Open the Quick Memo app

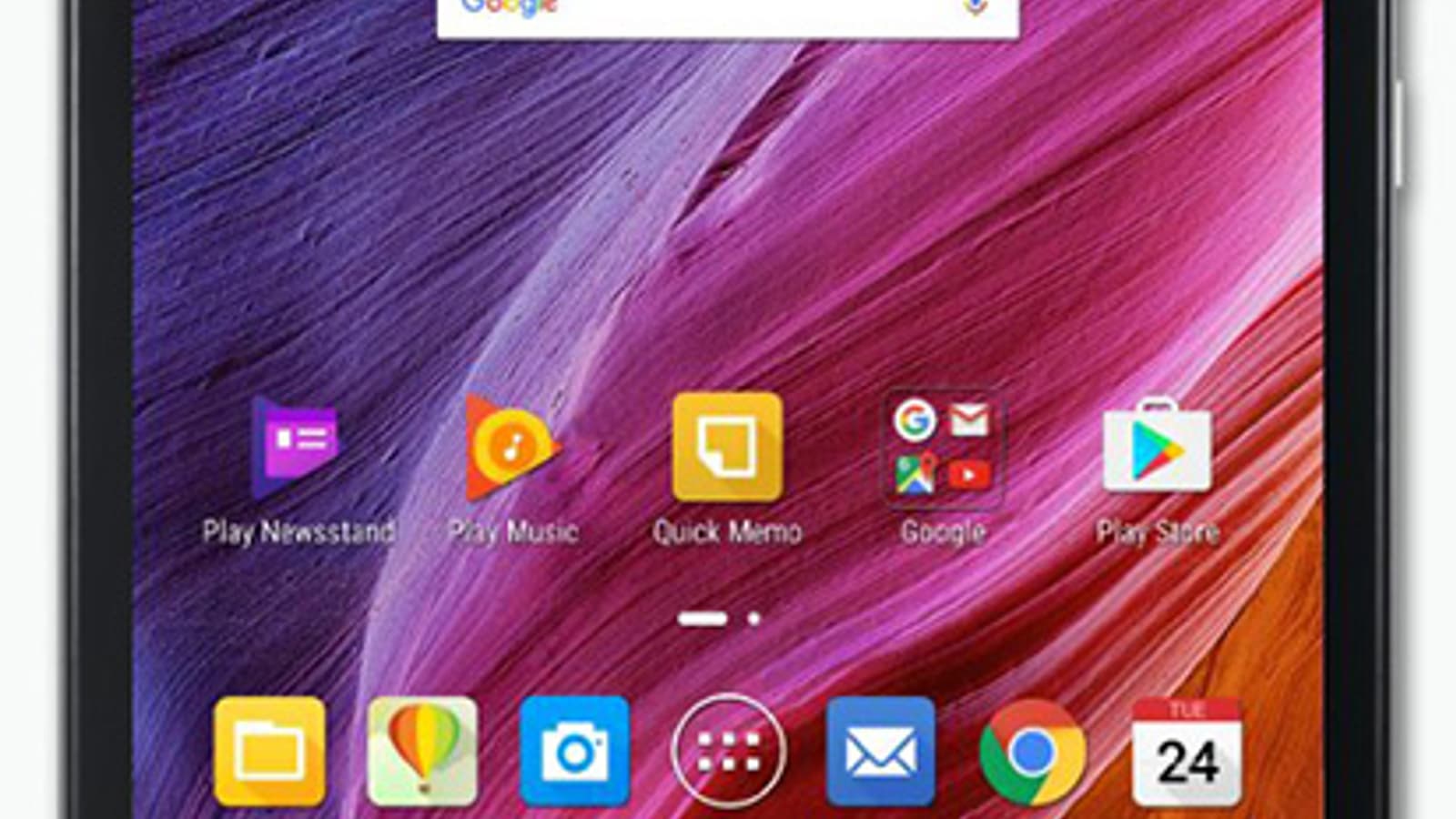[x=727, y=447]
